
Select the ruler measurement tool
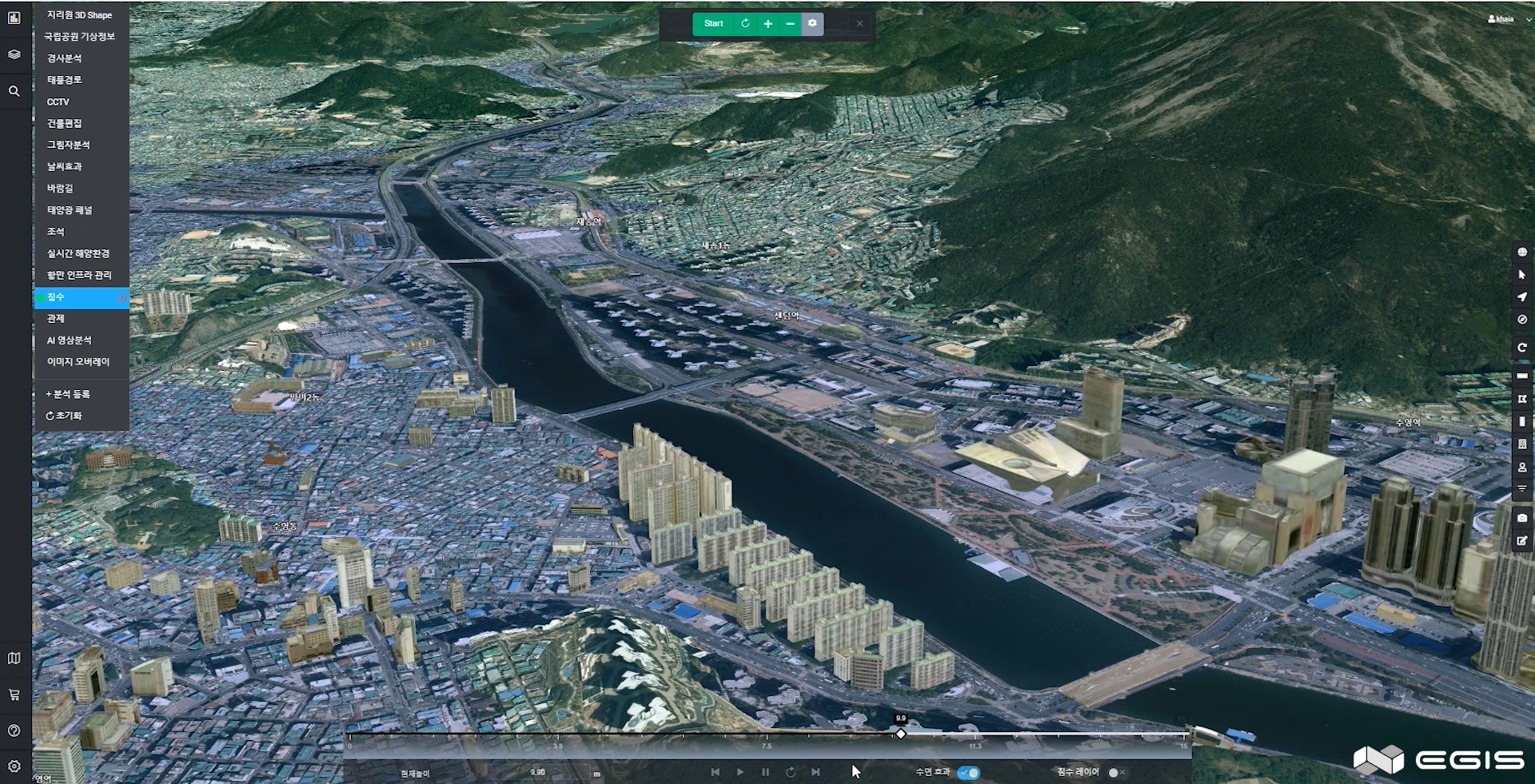click(1522, 376)
